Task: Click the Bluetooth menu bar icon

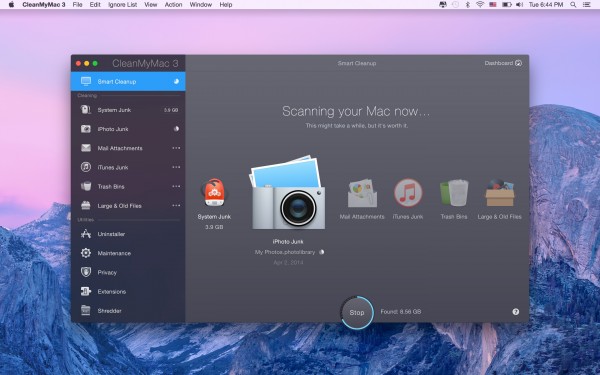Action: pos(467,5)
